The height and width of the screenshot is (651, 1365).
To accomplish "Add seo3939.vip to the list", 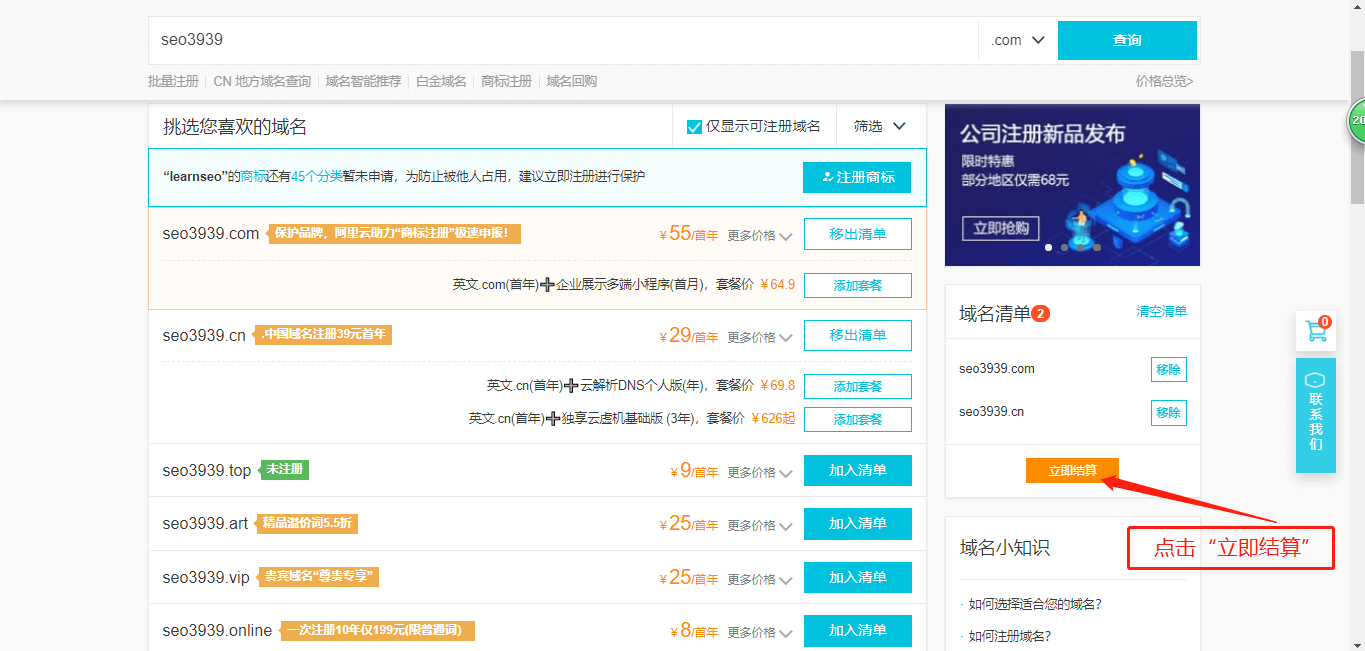I will pyautogui.click(x=857, y=577).
